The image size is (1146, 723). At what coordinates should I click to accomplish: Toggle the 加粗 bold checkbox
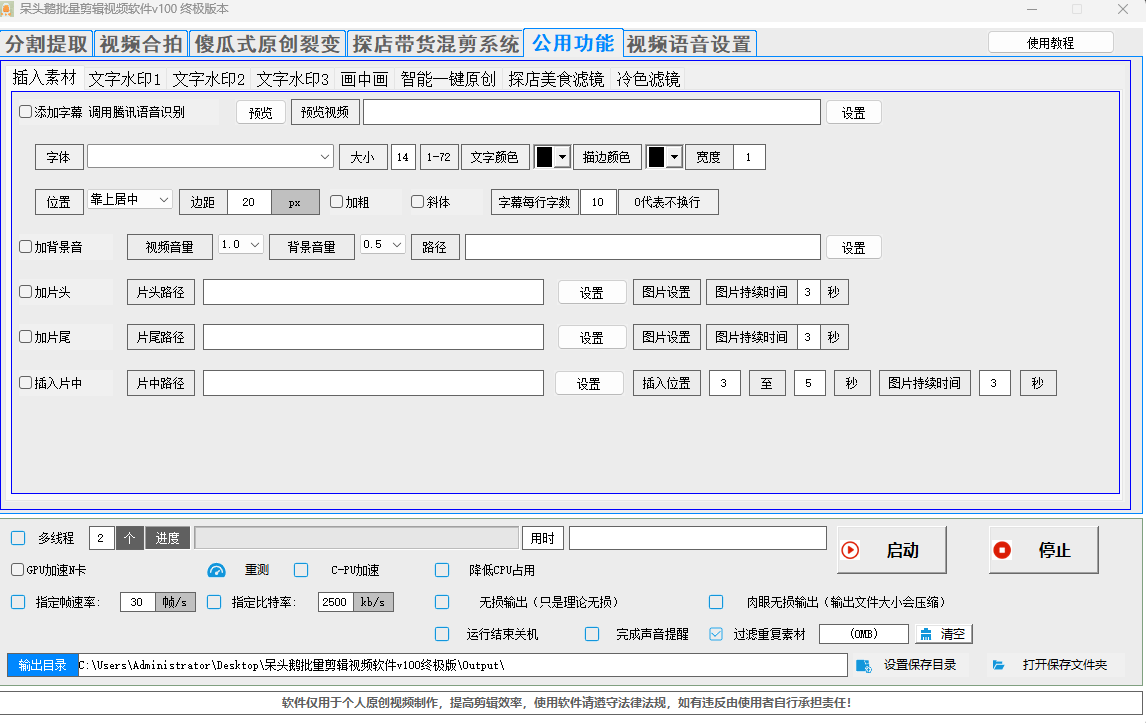pyautogui.click(x=337, y=202)
